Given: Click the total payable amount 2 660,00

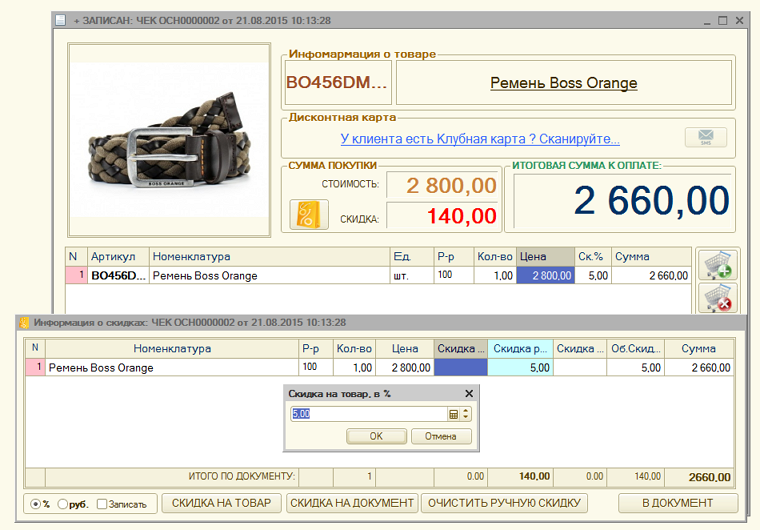Looking at the screenshot, I should (x=622, y=200).
